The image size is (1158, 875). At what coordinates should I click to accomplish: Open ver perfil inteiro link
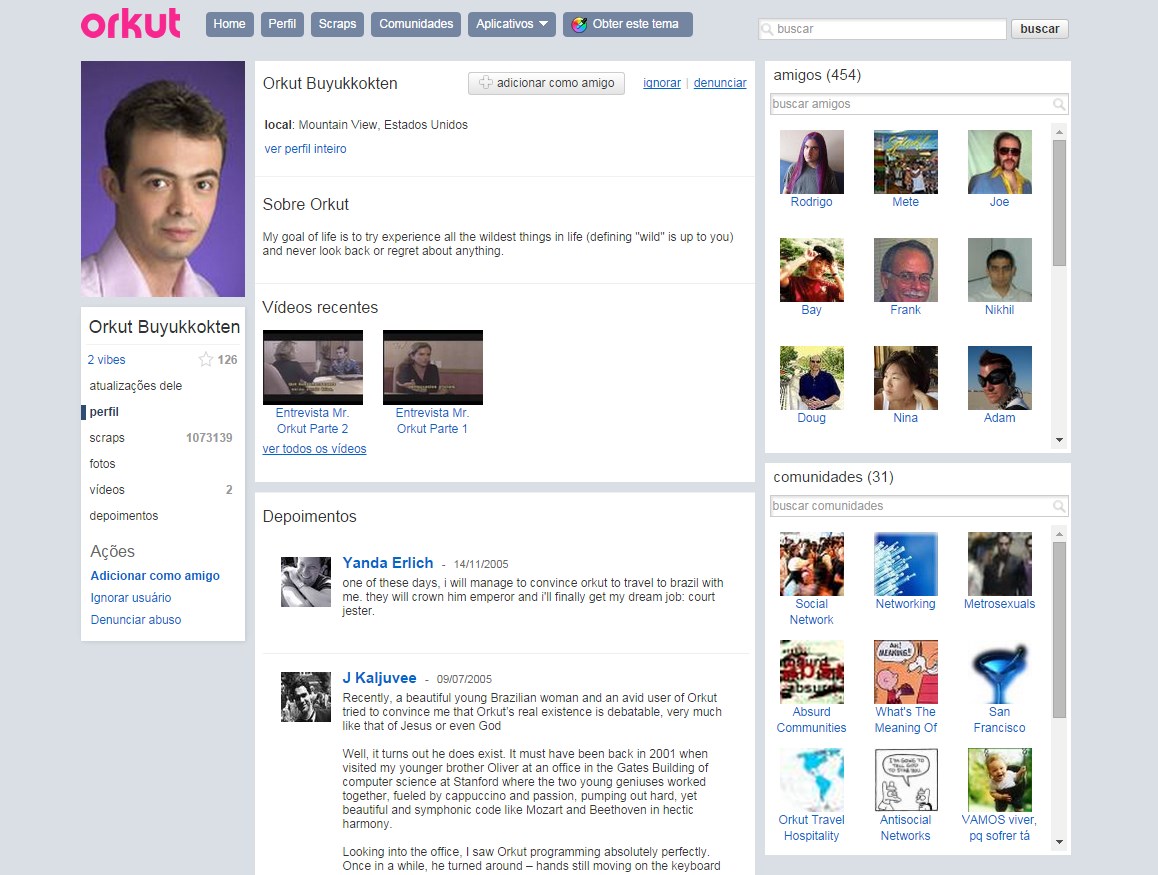click(305, 148)
